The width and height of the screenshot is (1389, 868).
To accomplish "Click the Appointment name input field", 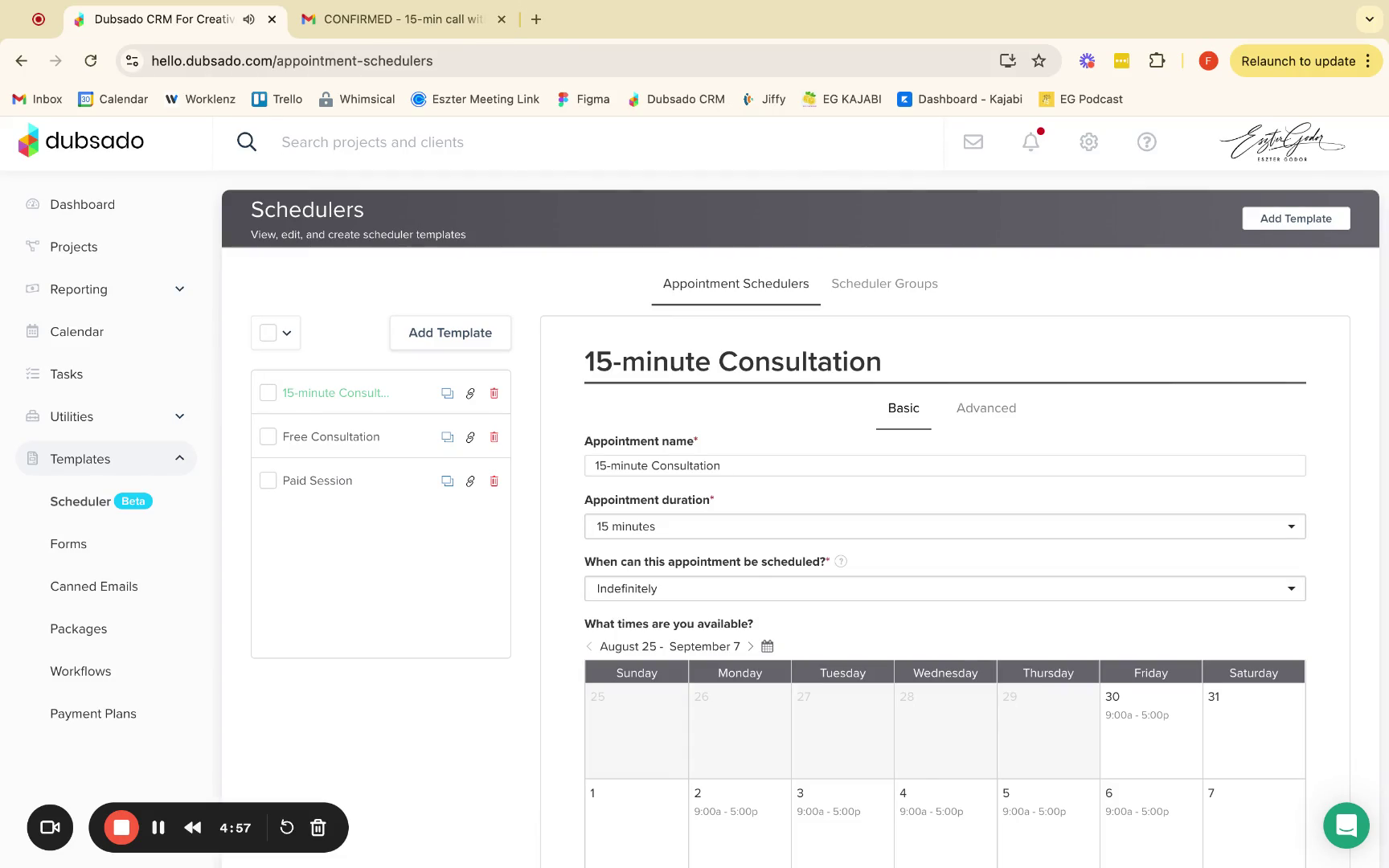I will click(x=944, y=466).
